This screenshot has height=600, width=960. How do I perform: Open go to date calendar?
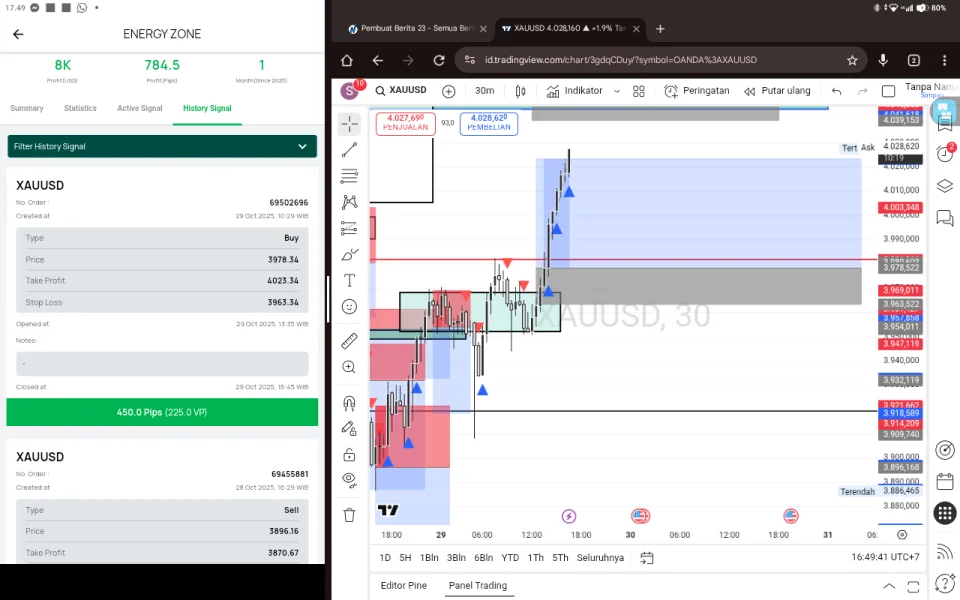(x=647, y=558)
